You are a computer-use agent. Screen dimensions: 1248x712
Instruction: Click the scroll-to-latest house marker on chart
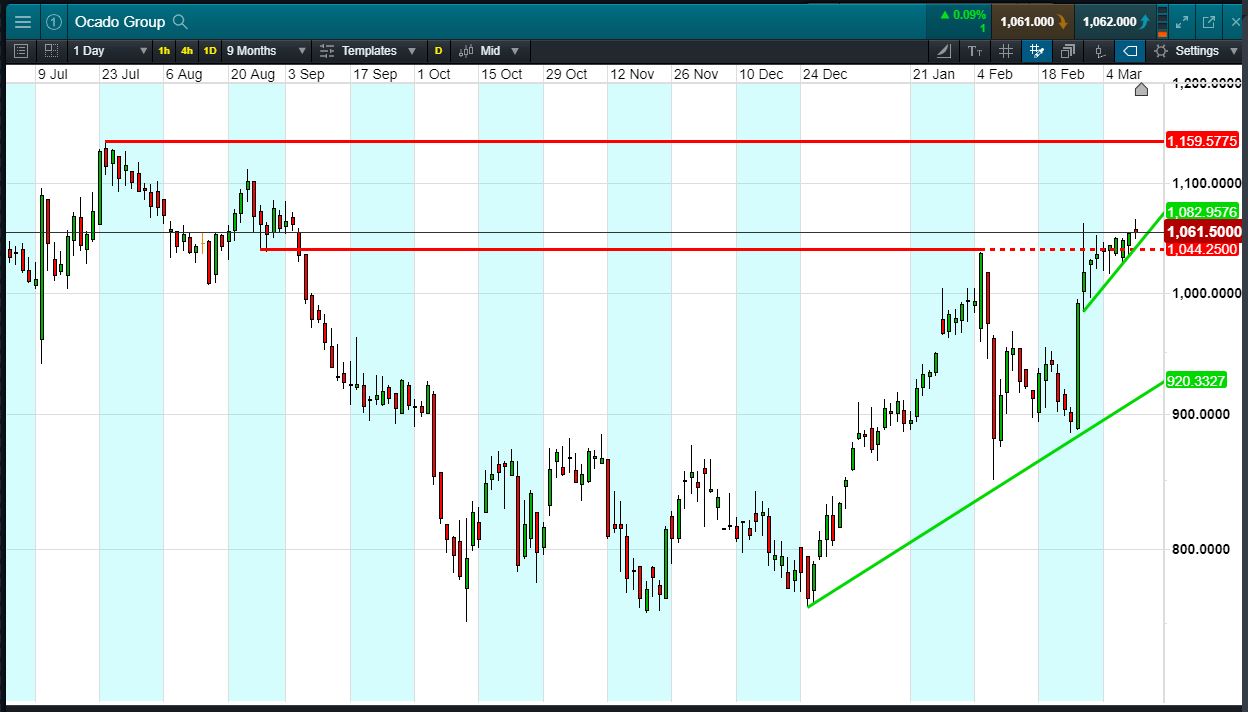[1141, 90]
